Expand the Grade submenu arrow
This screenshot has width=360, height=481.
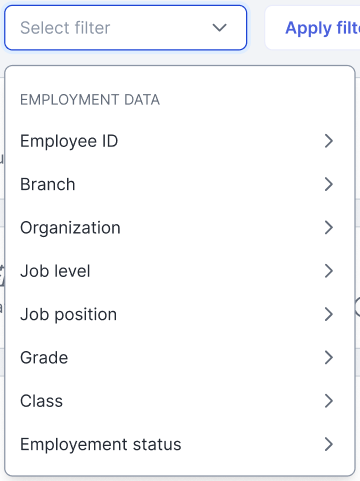[x=329, y=358]
